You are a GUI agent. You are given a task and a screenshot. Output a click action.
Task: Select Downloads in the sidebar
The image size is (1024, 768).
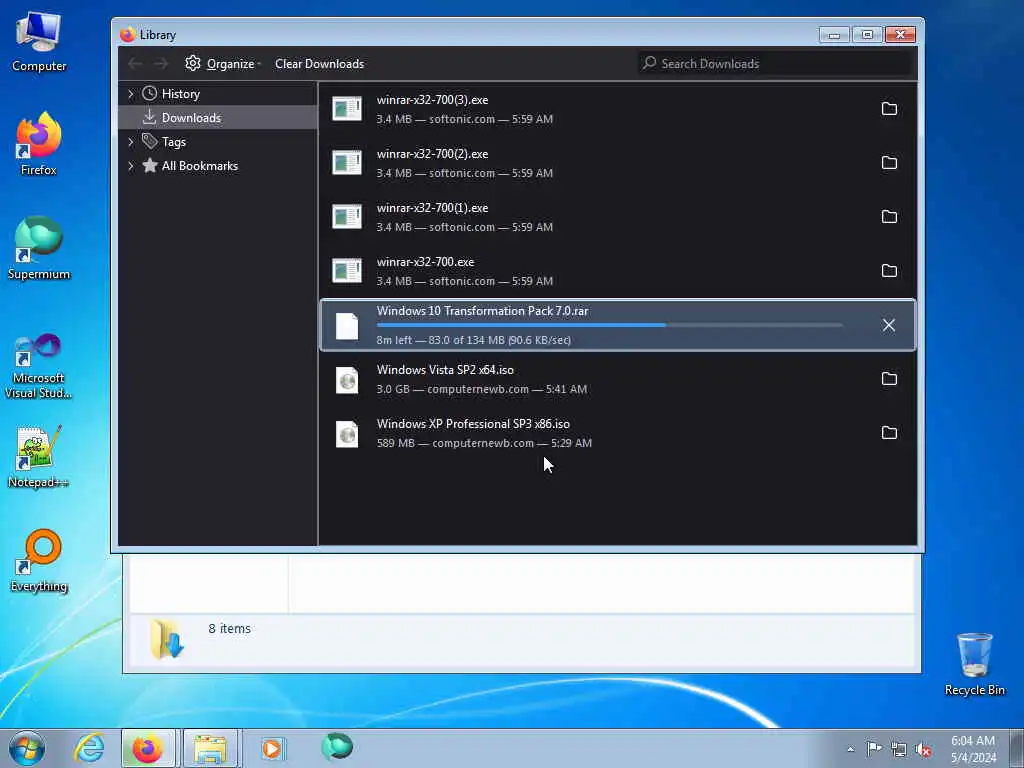click(191, 118)
